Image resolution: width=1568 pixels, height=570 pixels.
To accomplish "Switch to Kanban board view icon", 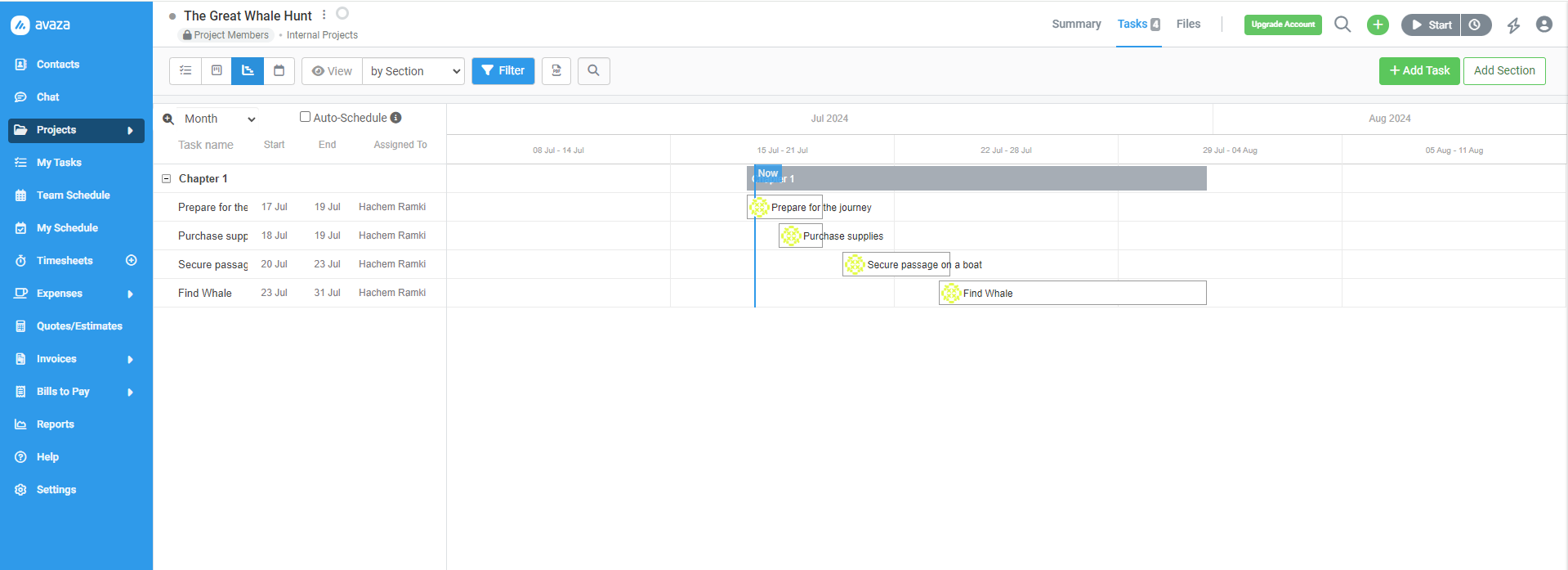I will [217, 71].
